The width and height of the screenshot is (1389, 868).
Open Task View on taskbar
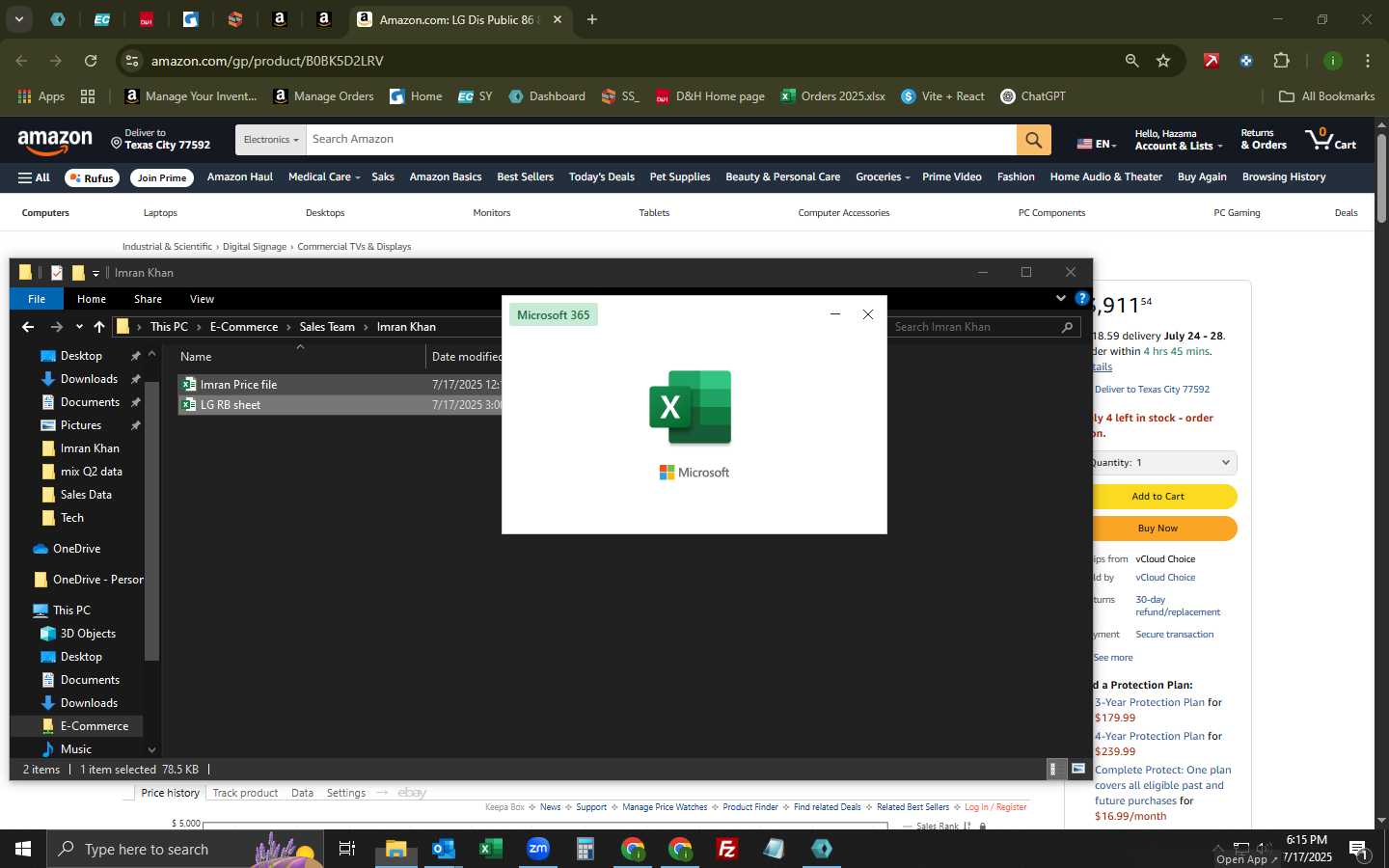click(347, 849)
